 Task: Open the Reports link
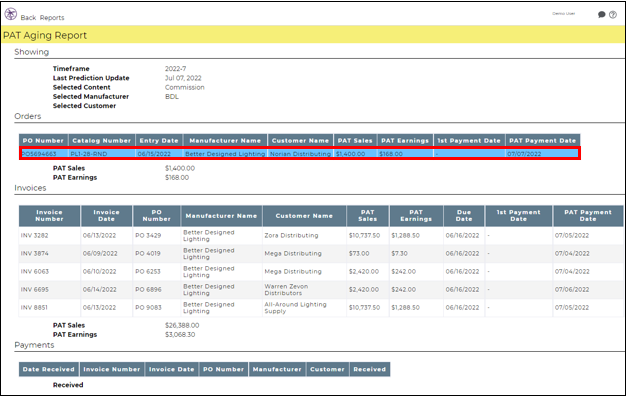(x=52, y=18)
